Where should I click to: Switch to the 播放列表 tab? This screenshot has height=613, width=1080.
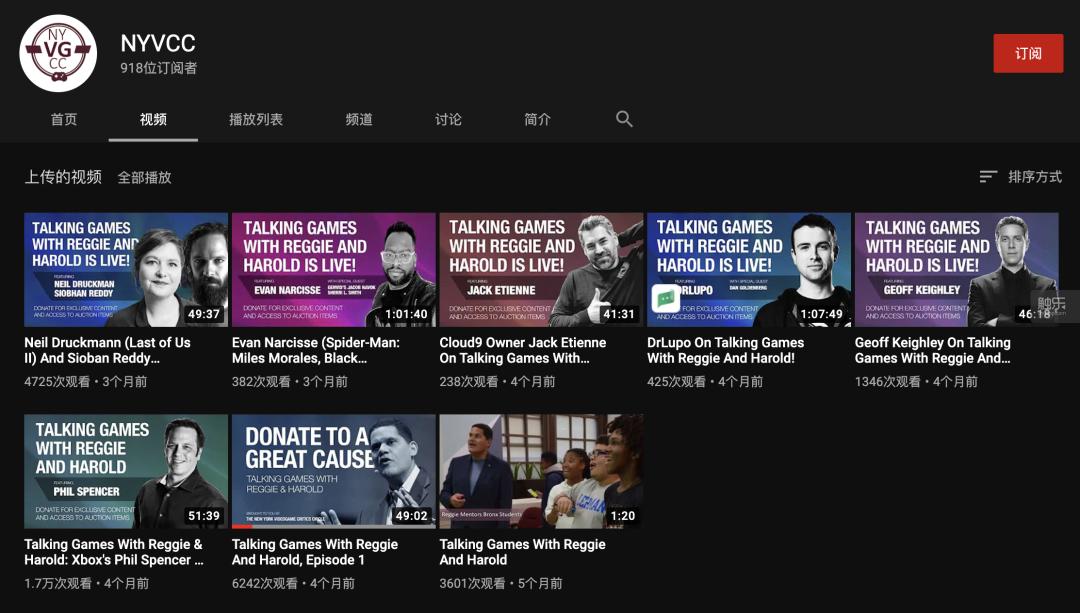click(x=256, y=119)
